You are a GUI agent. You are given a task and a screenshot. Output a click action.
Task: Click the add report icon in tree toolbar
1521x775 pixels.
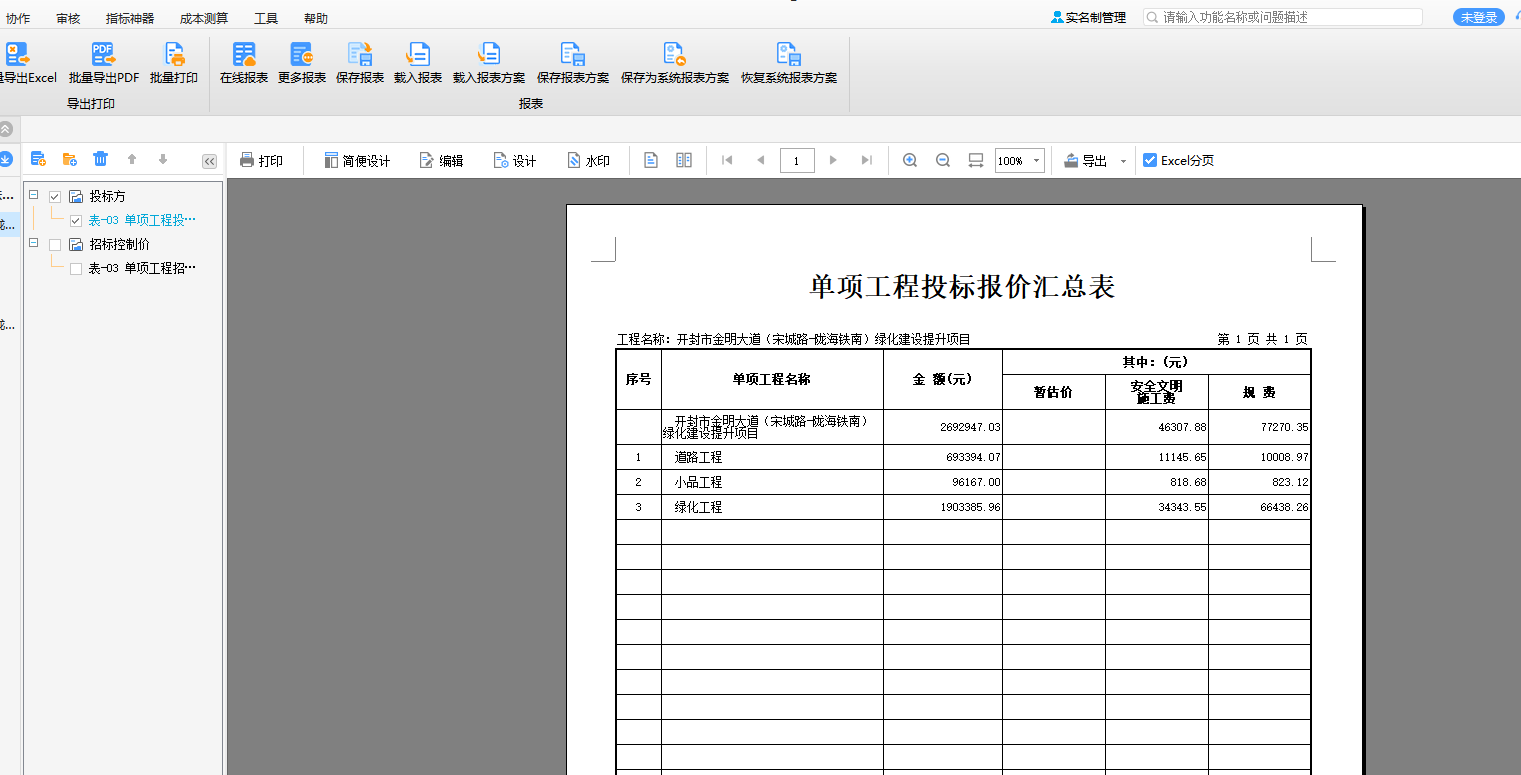pos(39,159)
